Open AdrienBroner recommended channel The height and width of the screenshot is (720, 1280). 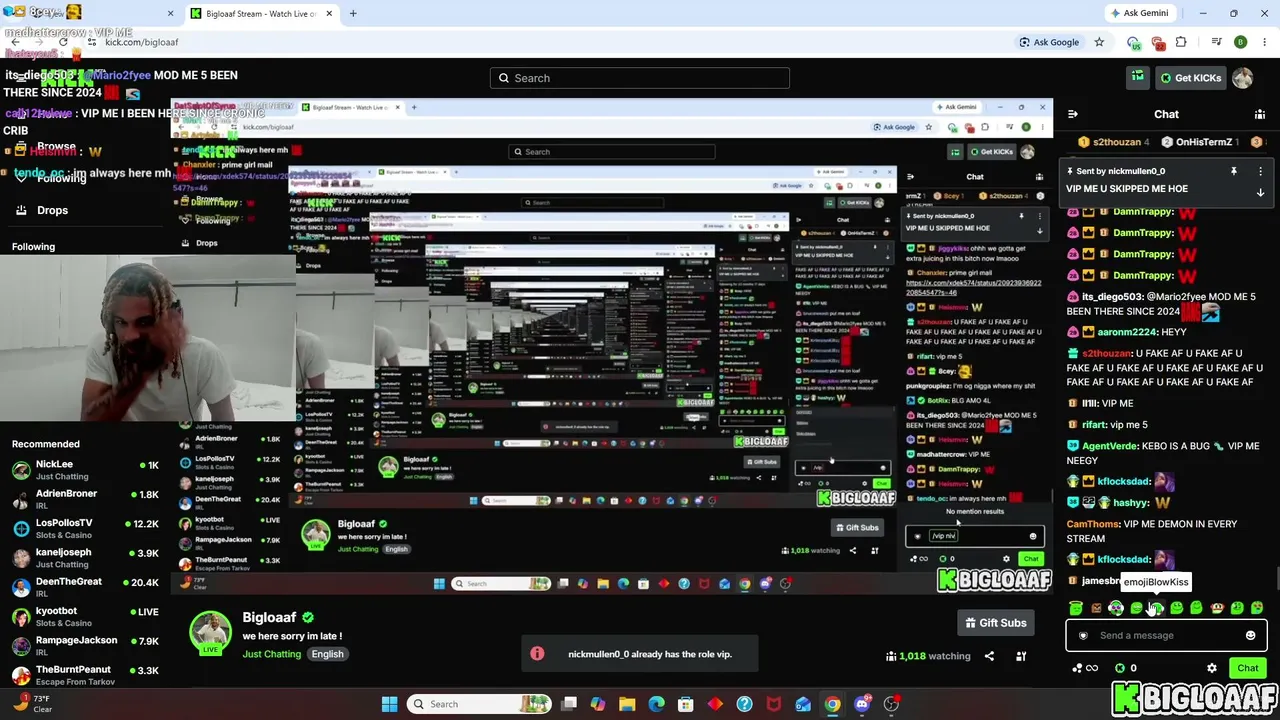85,499
